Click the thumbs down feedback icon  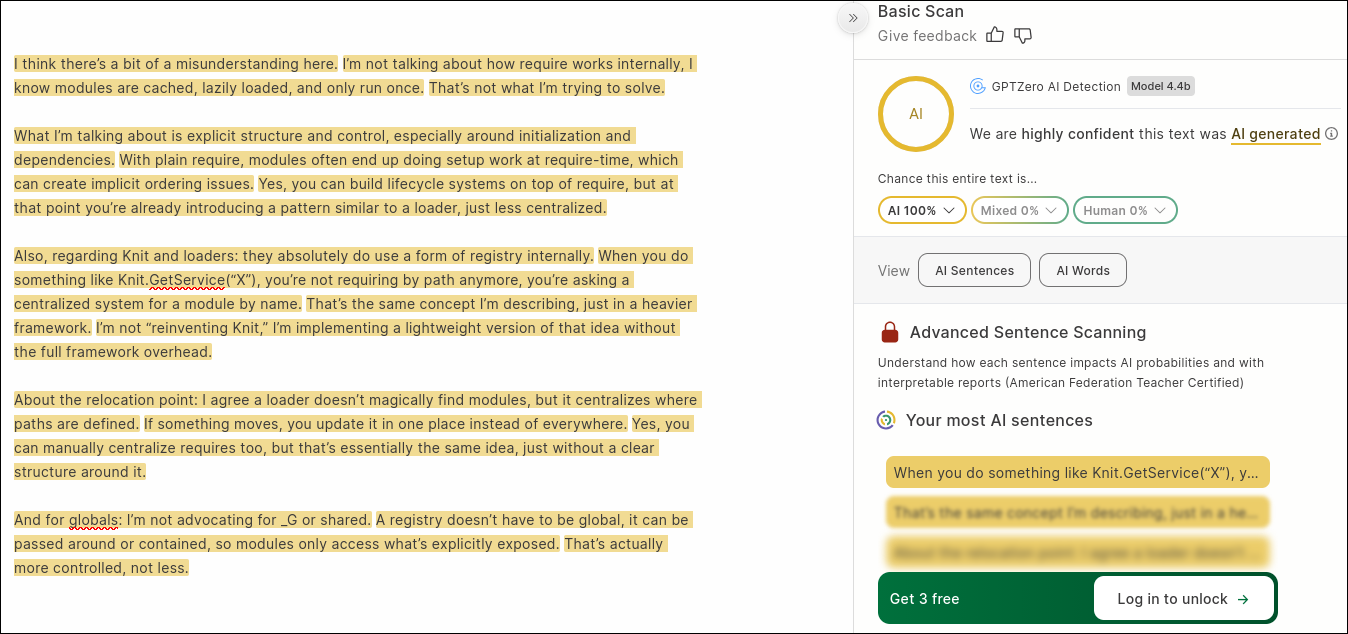pos(1023,35)
